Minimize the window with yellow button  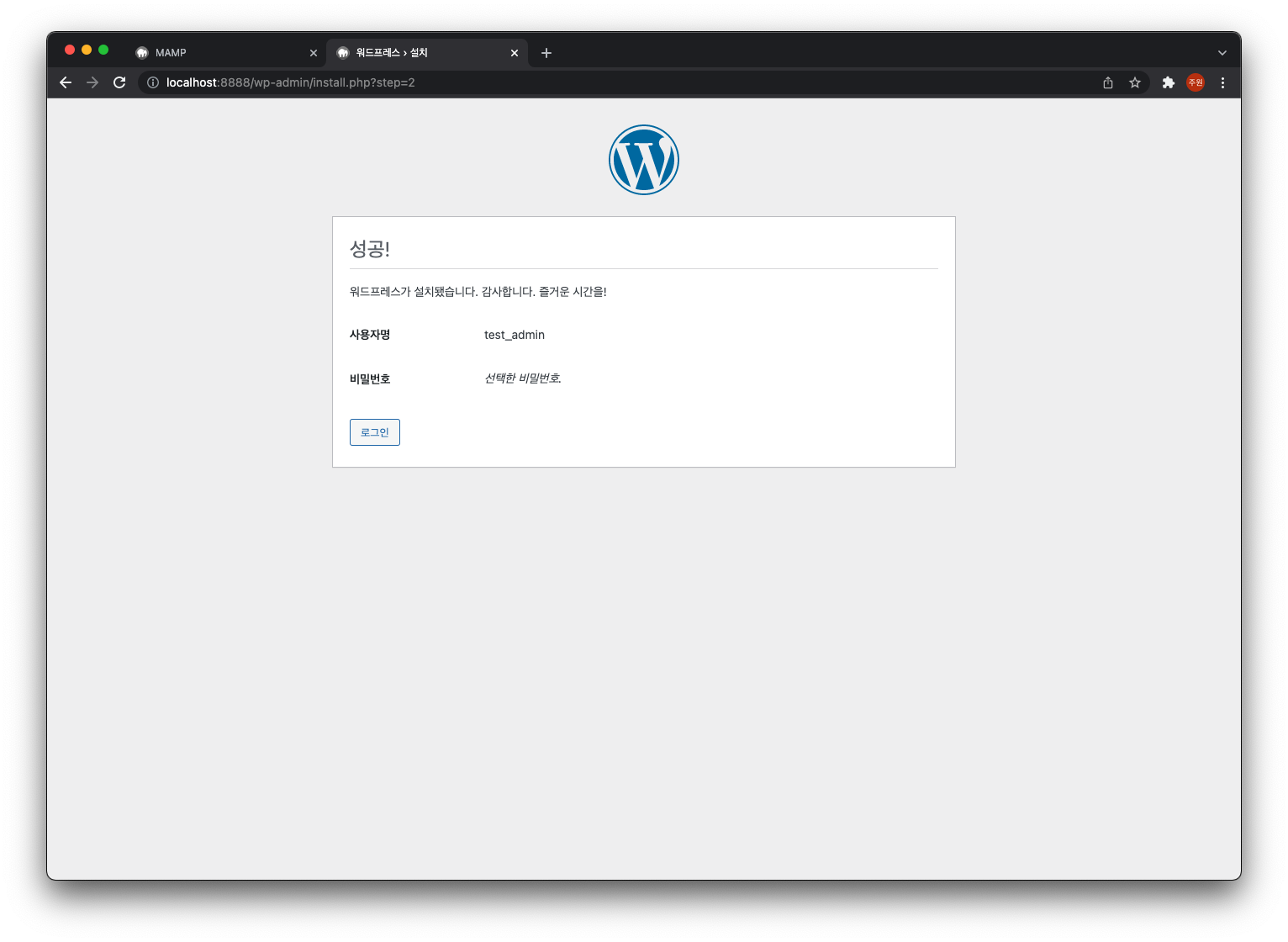(87, 50)
